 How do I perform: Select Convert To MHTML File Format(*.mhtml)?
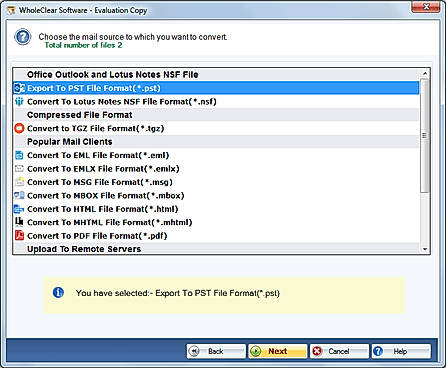pos(216,222)
